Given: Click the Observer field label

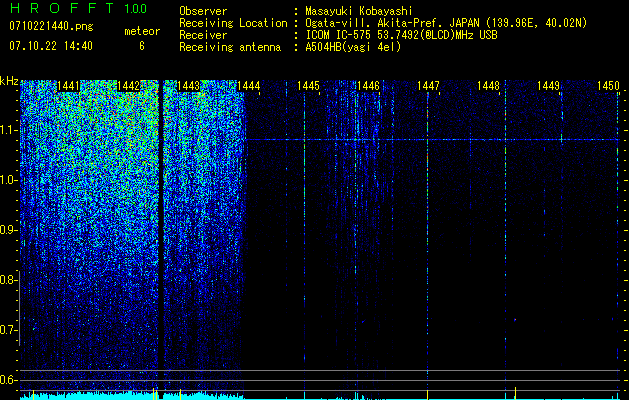Looking at the screenshot, I should click(x=203, y=11).
